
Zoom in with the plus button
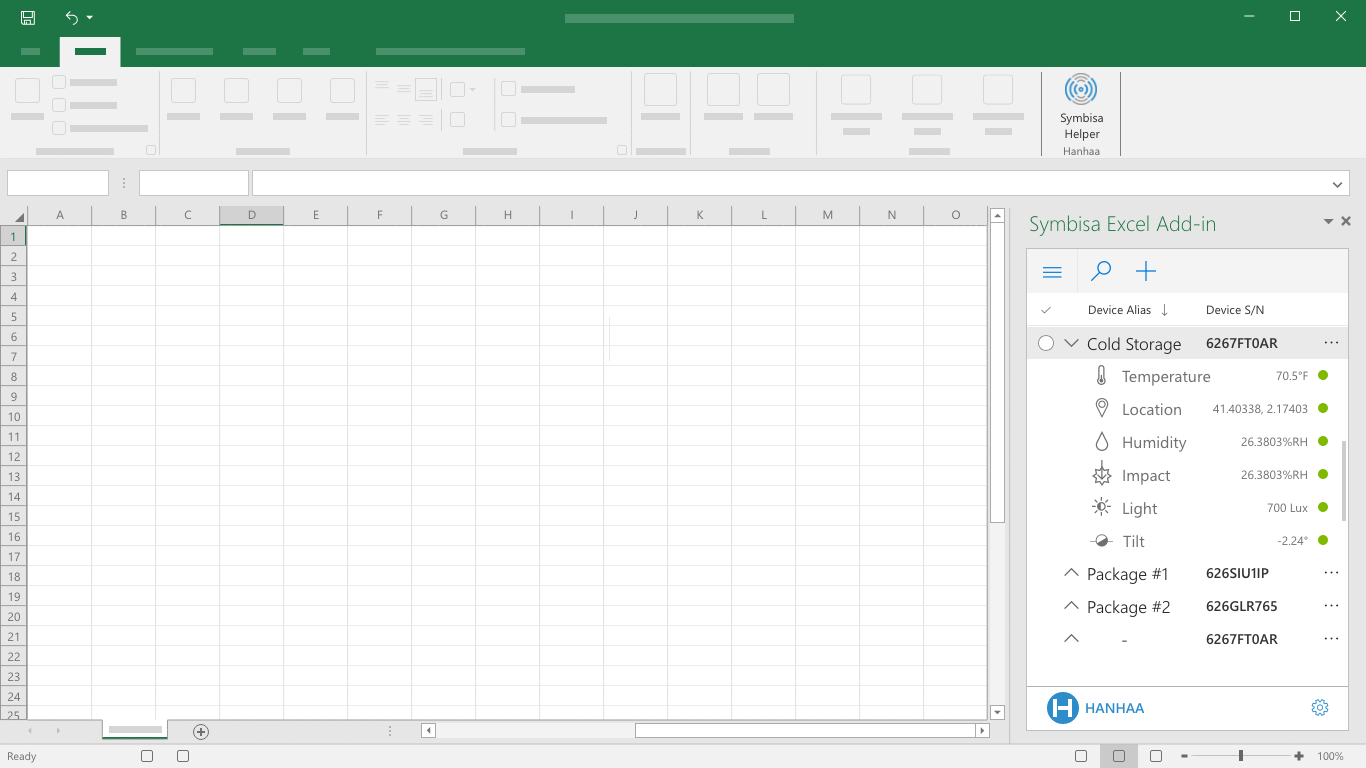(x=1299, y=756)
